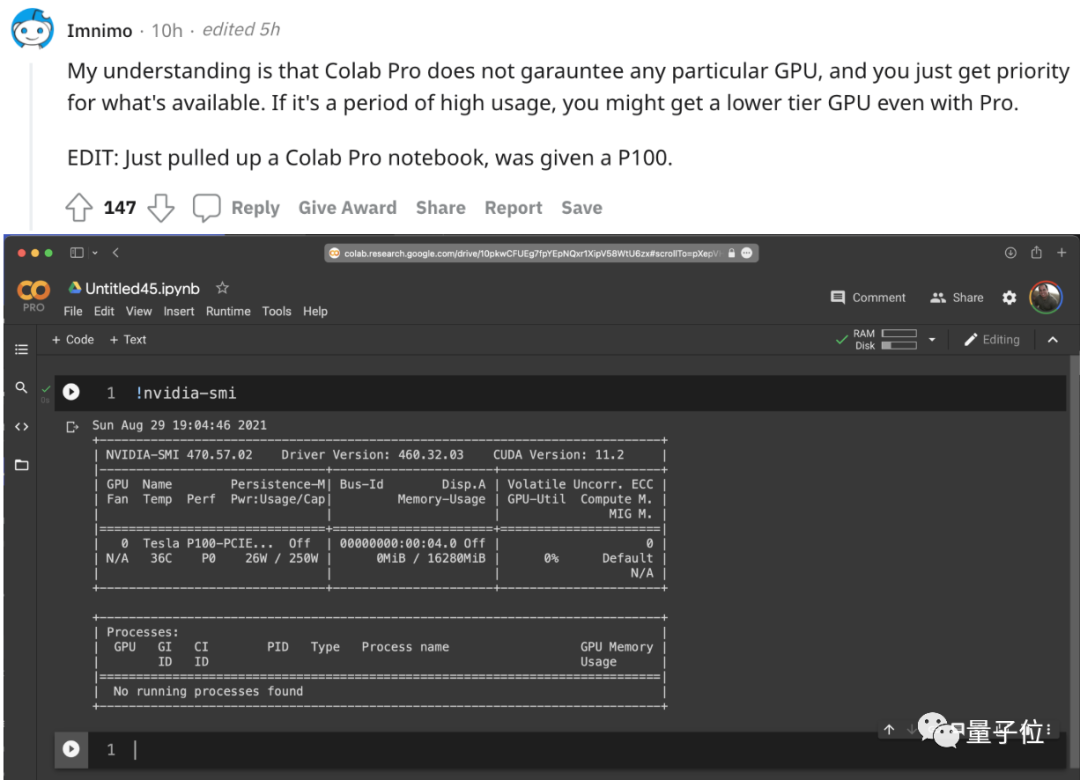Screen dimensions: 1080x780
Task: Open the Comment panel in Colab
Action: pos(868,297)
